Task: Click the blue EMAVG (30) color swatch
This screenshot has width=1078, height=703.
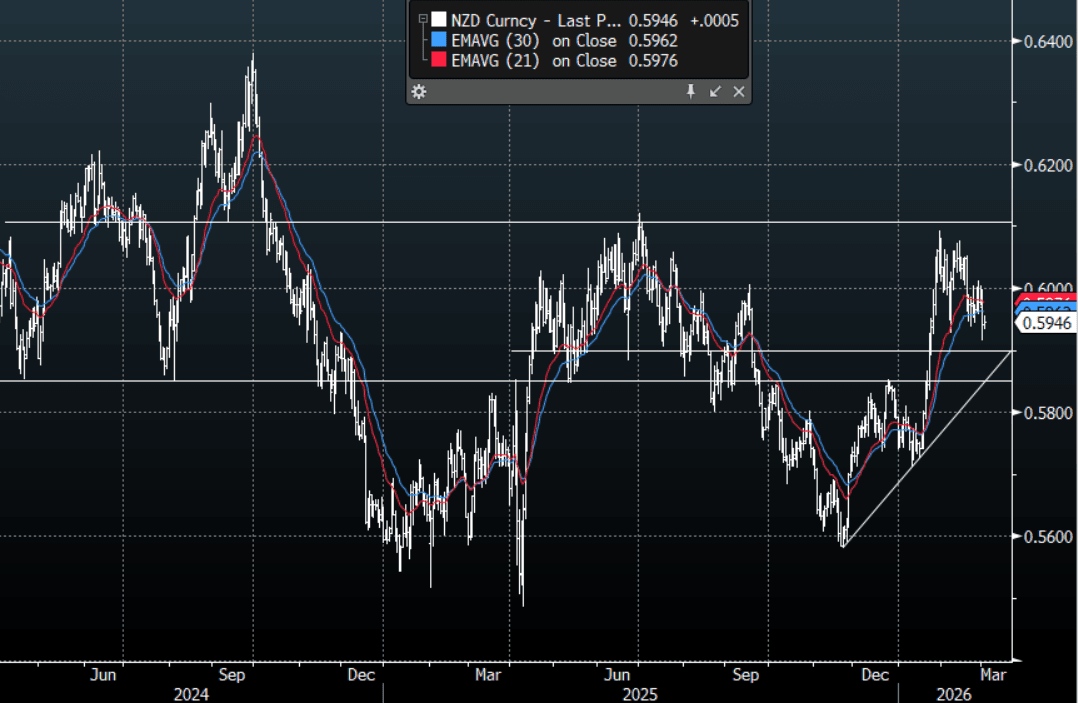Action: [439, 40]
